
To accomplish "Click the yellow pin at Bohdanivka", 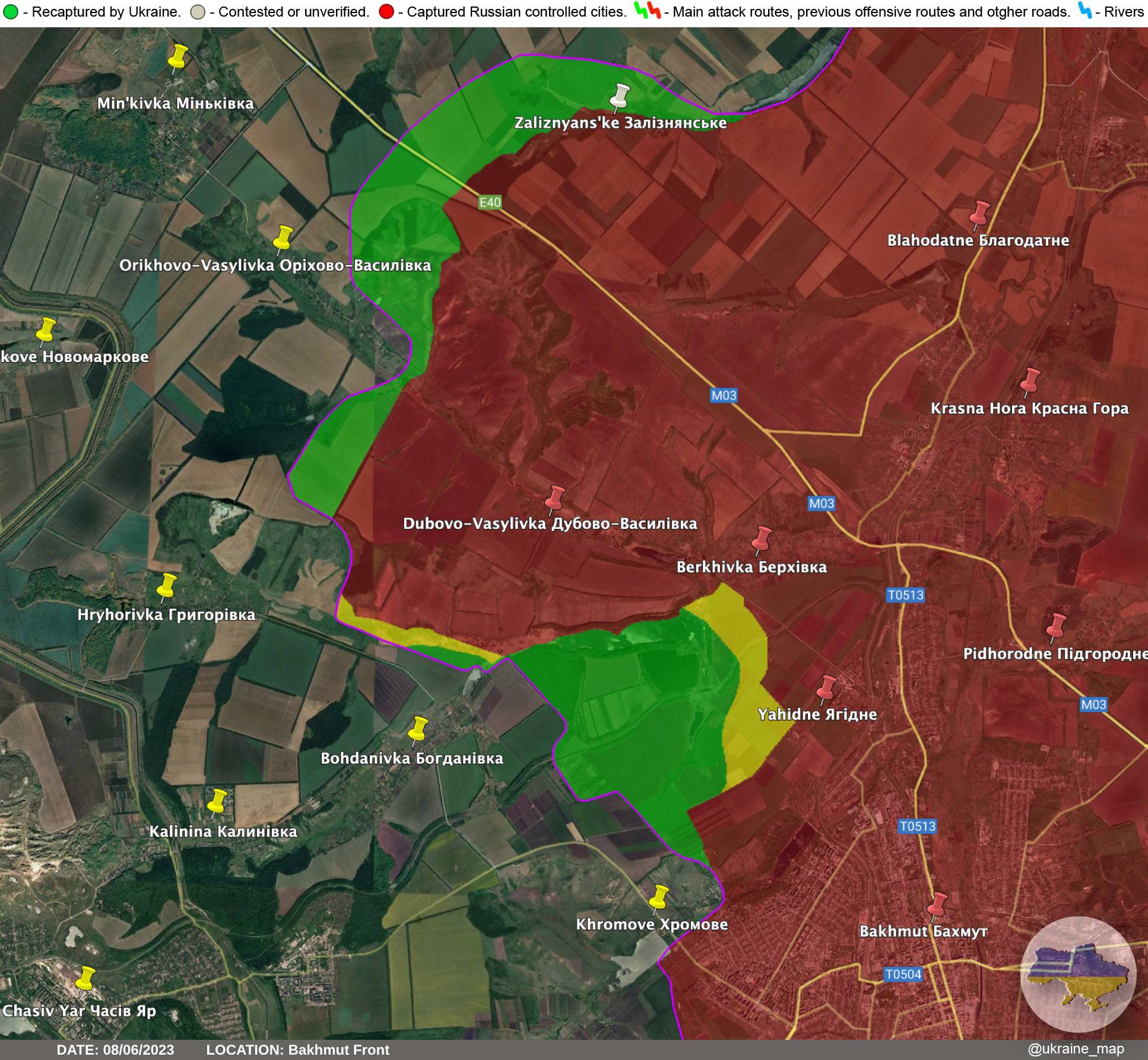I will click(x=418, y=729).
